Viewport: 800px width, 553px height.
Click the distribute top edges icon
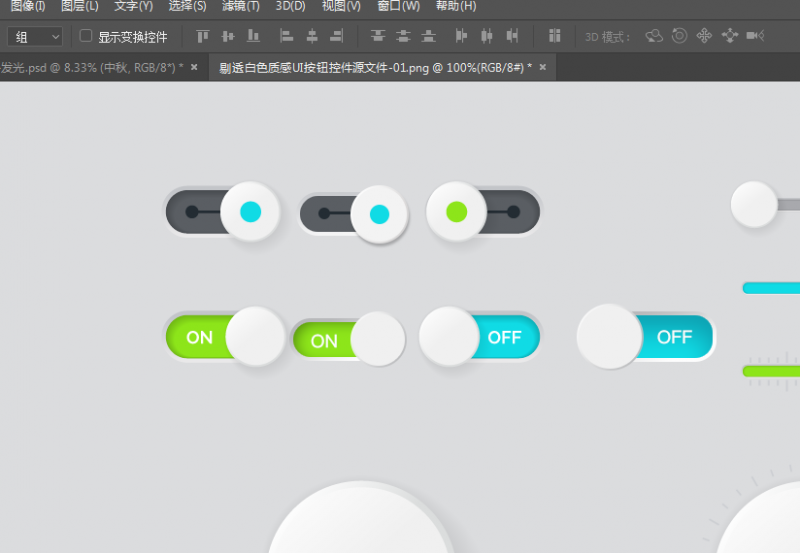pos(378,37)
